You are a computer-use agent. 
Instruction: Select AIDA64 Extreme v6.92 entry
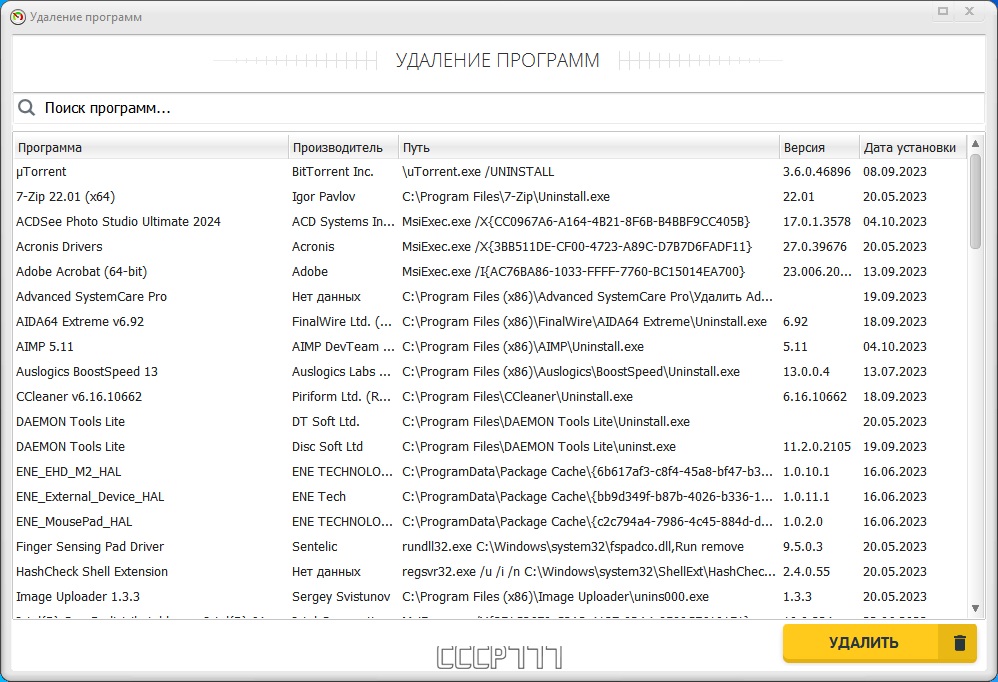click(150, 322)
